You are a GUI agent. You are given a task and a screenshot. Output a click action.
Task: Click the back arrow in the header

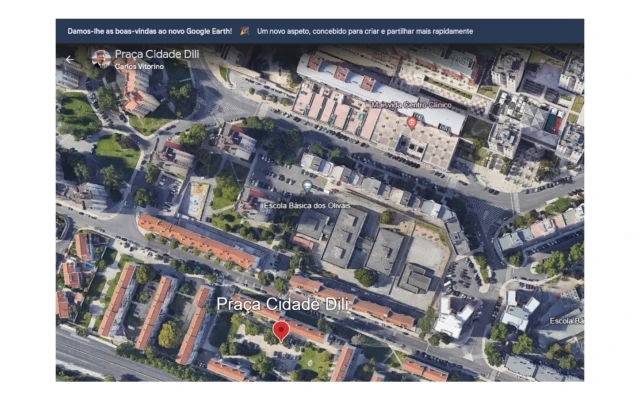pos(69,59)
